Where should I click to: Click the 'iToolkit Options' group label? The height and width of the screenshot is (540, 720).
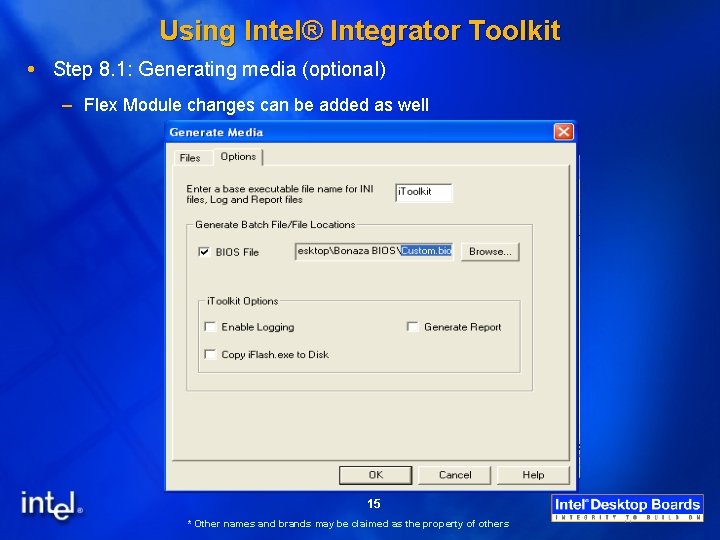242,301
